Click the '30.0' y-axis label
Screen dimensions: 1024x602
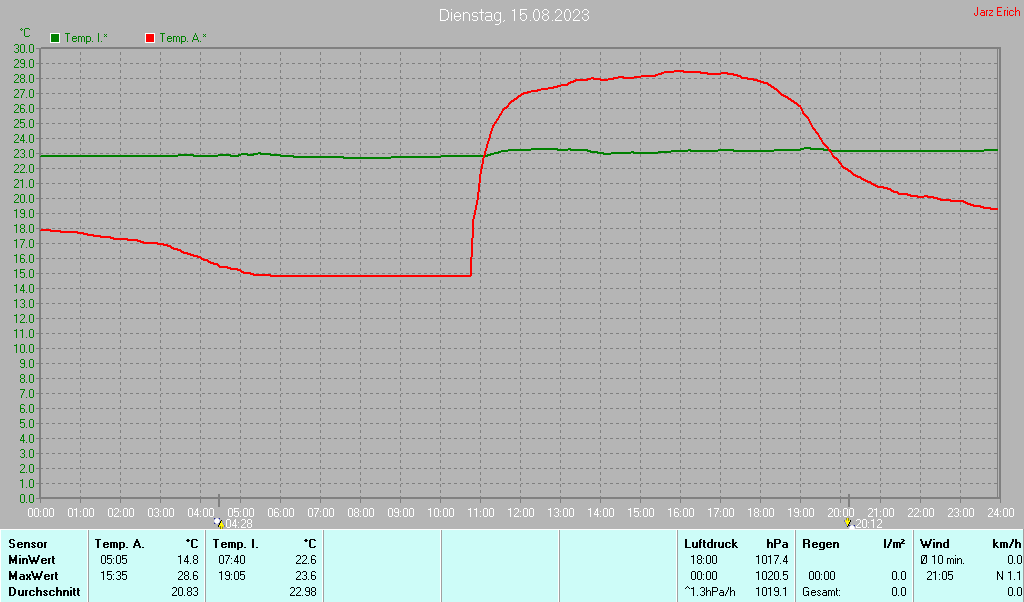coord(24,48)
